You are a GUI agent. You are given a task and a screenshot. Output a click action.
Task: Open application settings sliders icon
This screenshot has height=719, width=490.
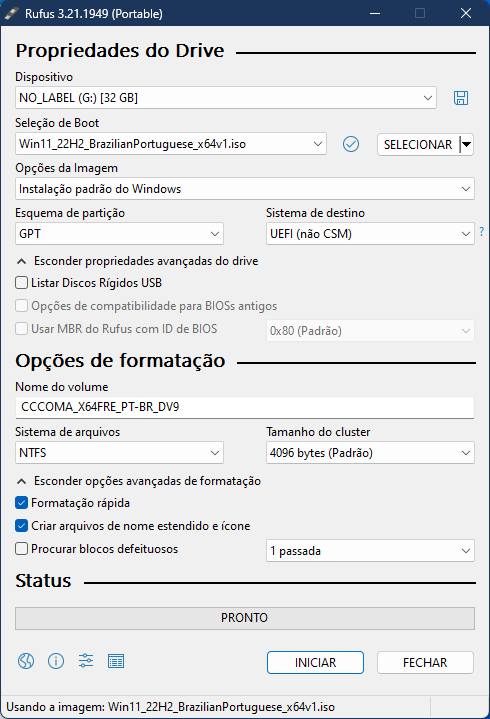(x=86, y=661)
